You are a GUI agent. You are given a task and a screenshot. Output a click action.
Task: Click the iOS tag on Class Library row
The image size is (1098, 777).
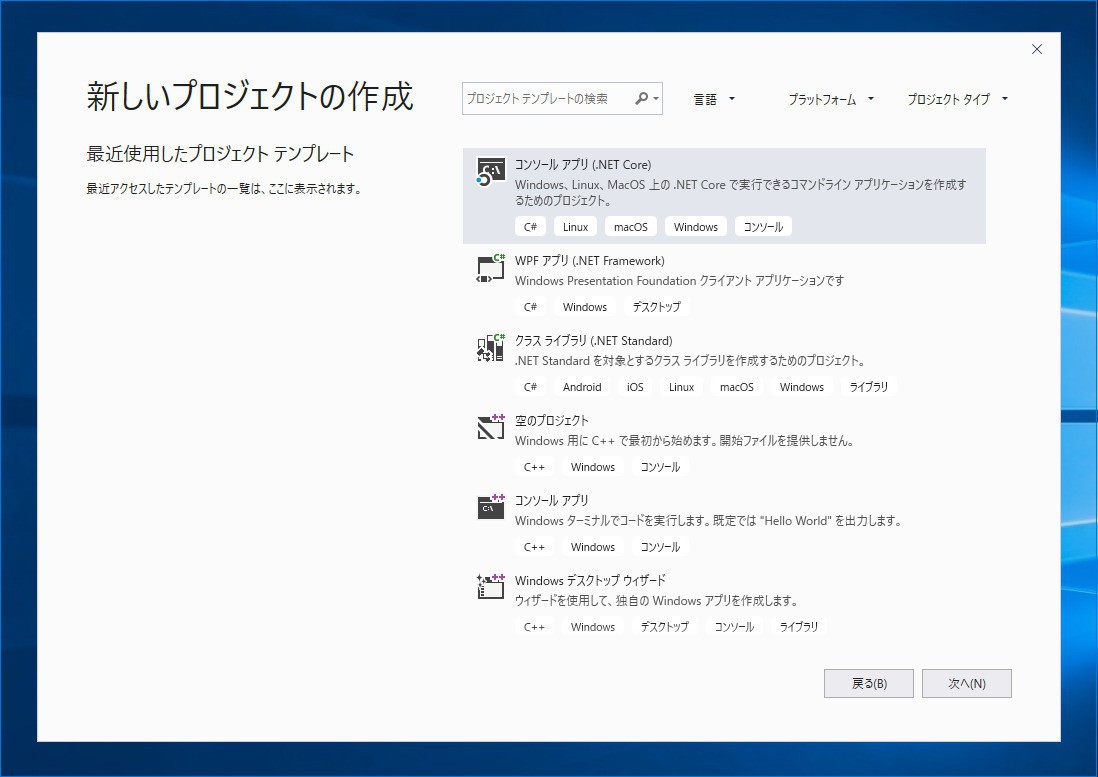click(634, 387)
